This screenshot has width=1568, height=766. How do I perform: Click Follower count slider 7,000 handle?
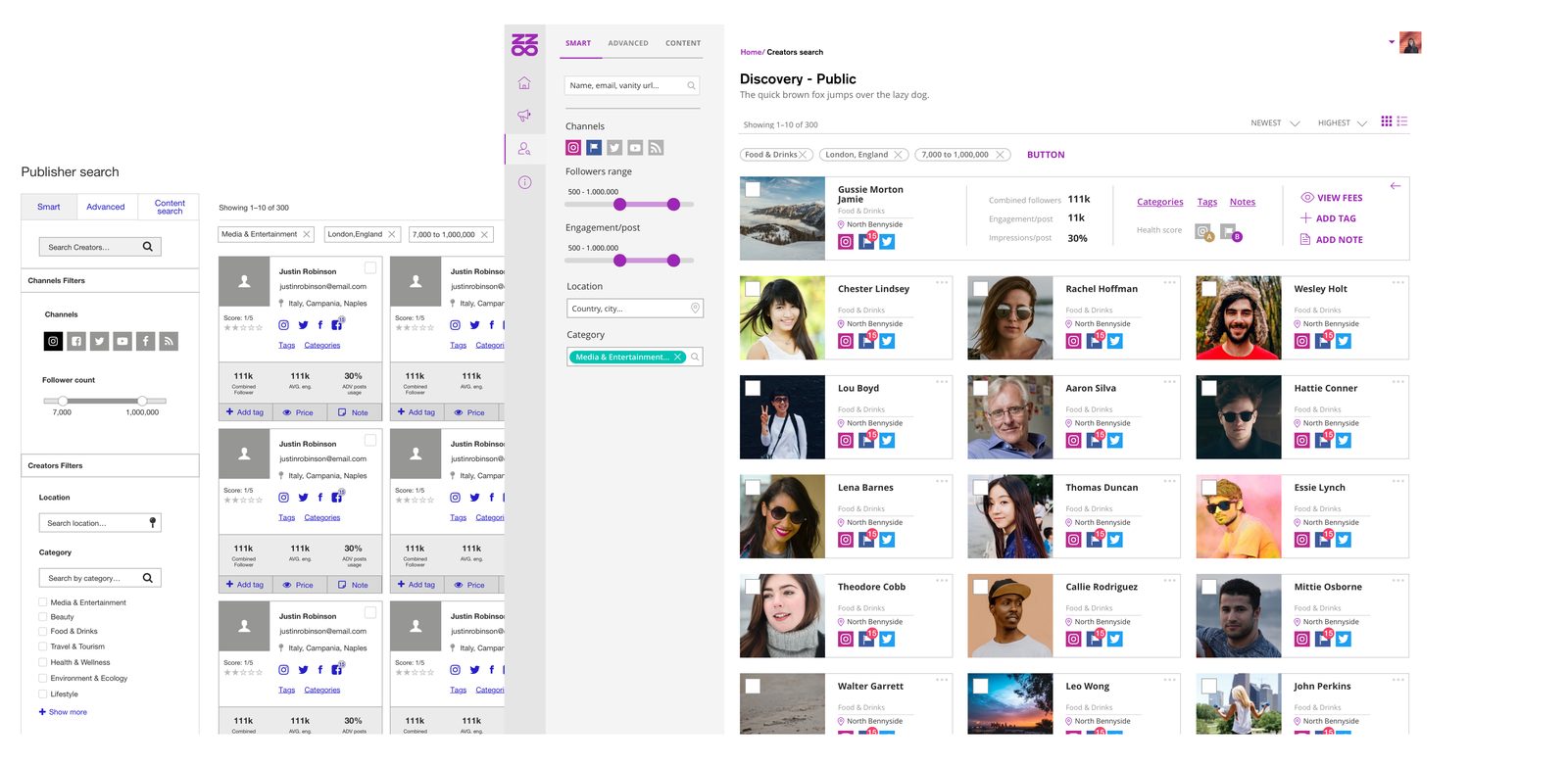(x=63, y=401)
